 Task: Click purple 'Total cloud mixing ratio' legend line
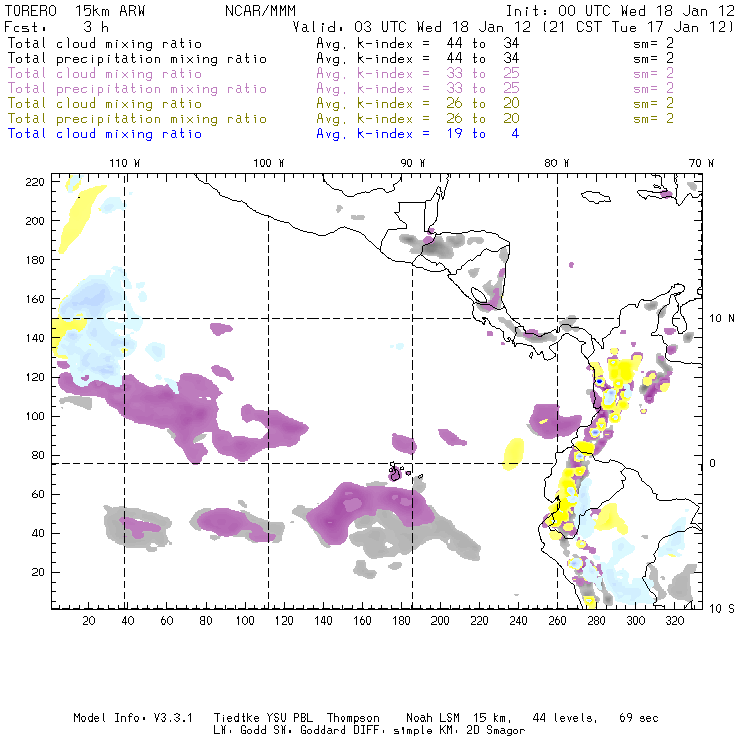click(105, 74)
